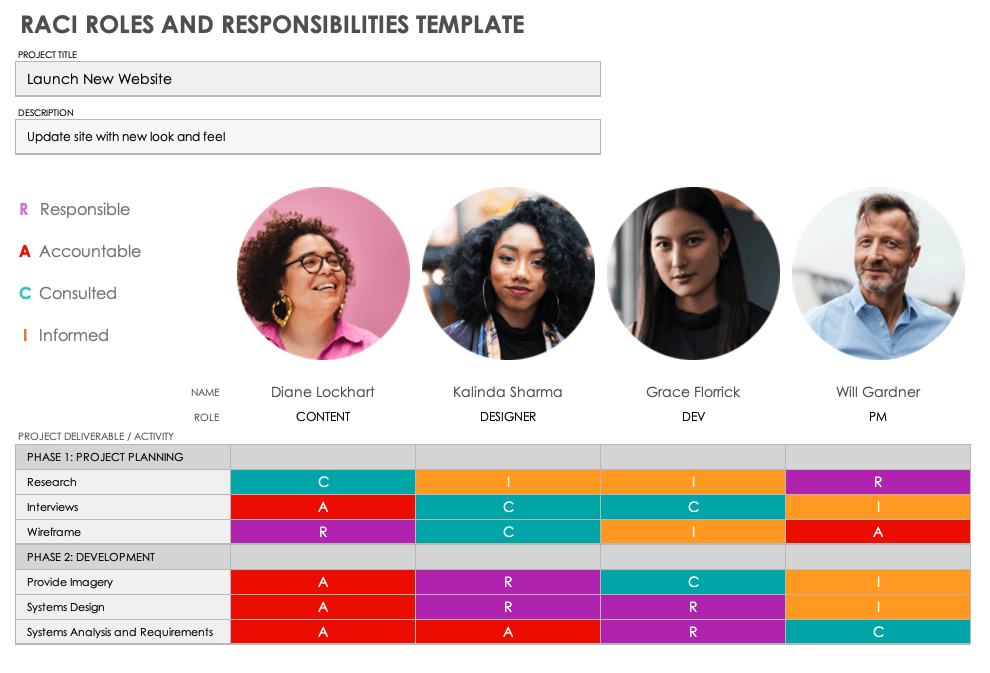This screenshot has width=990, height=673.
Task: Click the Phase 2: Development header row
Action: pyautogui.click(x=123, y=557)
